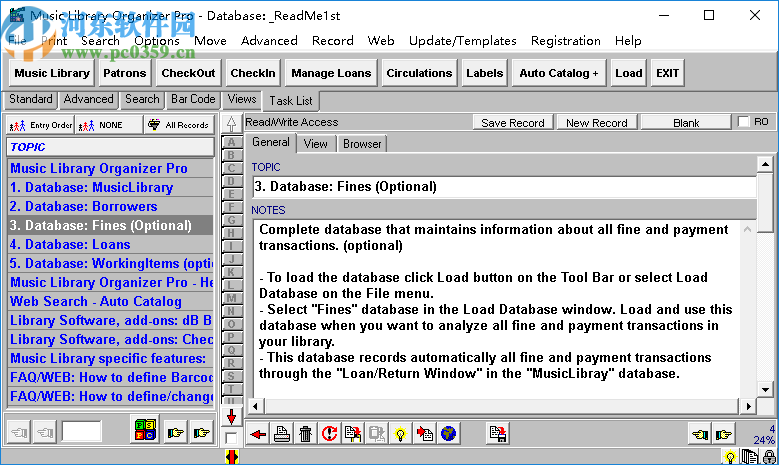Click the horizontal scrollbar under the notes

(x=500, y=405)
